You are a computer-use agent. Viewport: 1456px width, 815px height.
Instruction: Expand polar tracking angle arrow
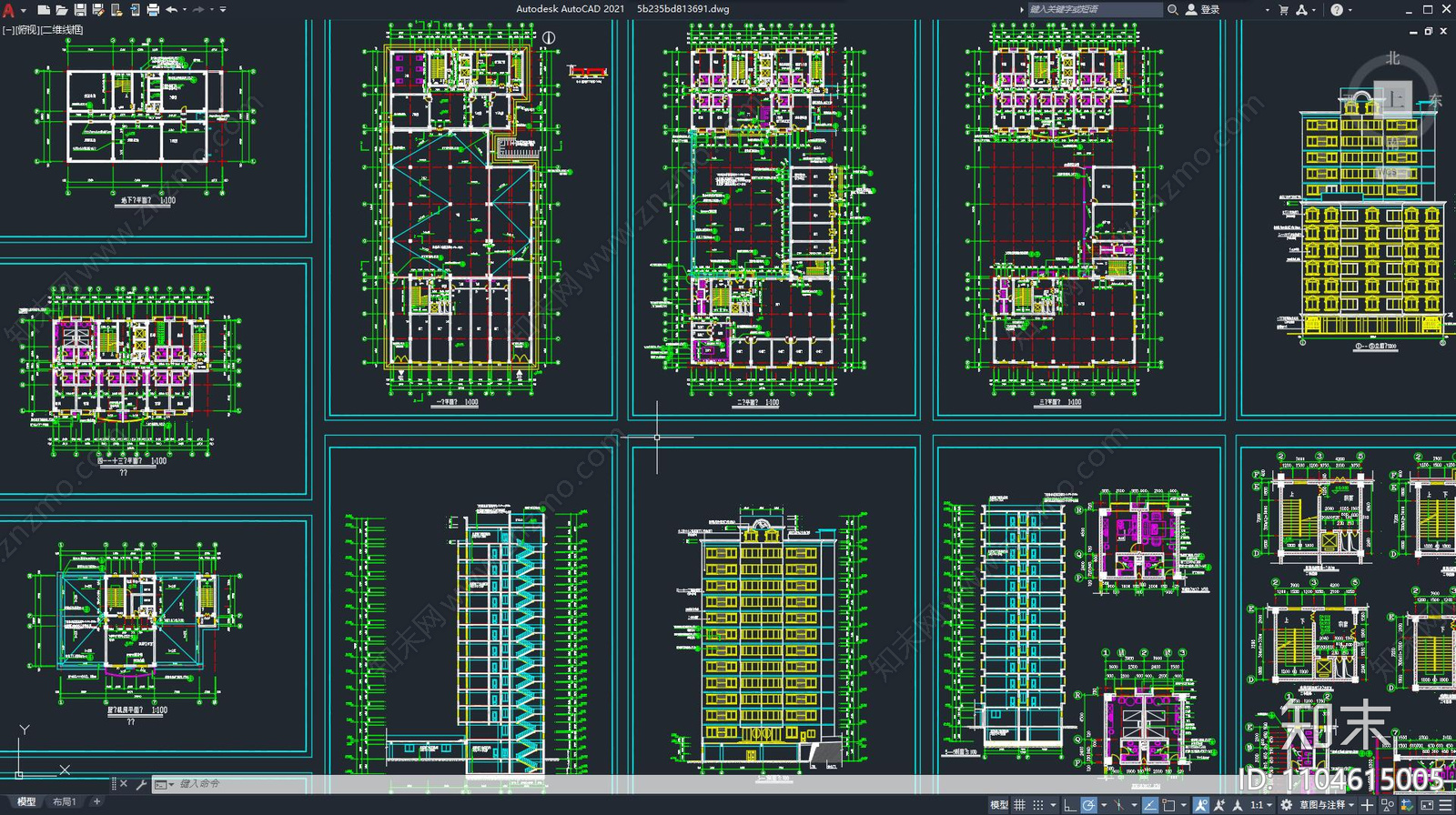pos(1104,805)
